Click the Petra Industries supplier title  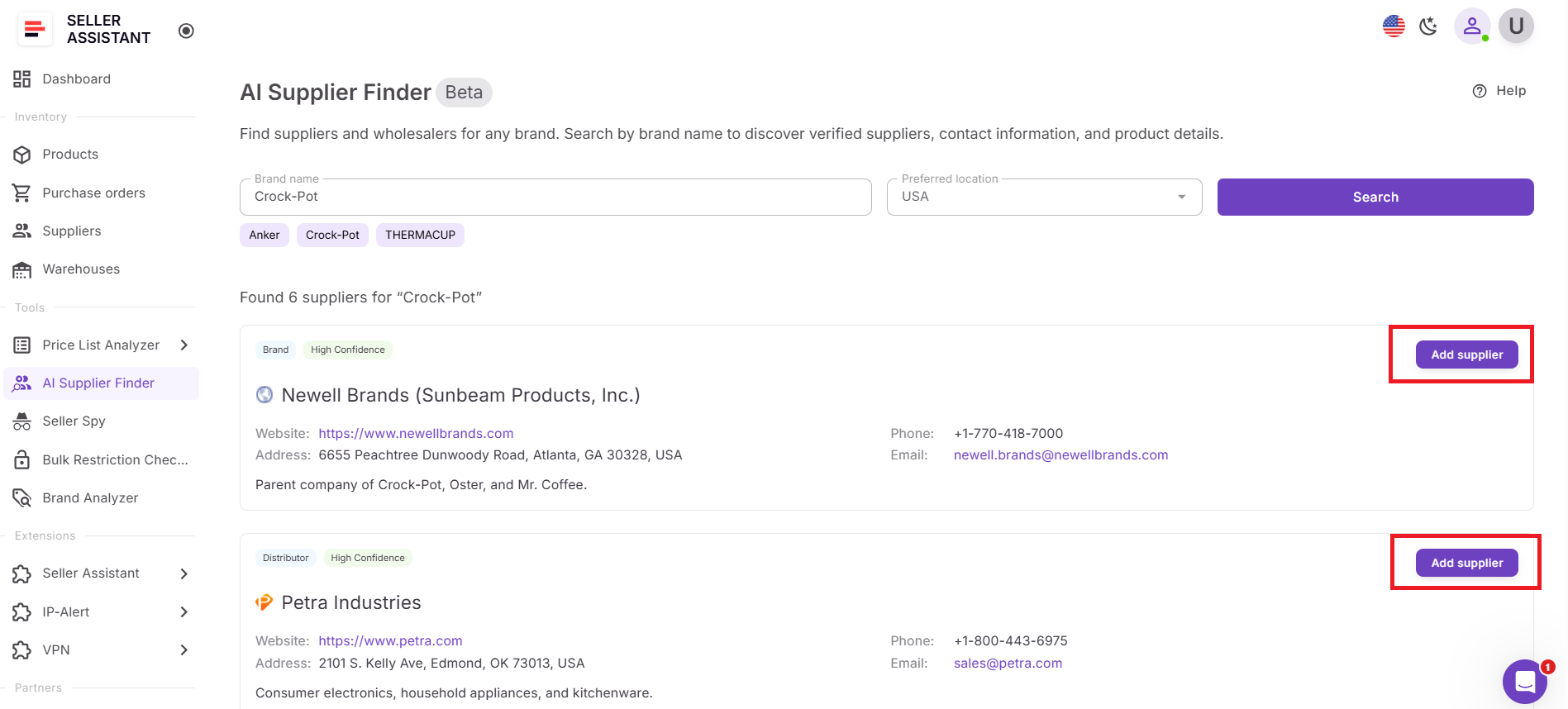[351, 602]
